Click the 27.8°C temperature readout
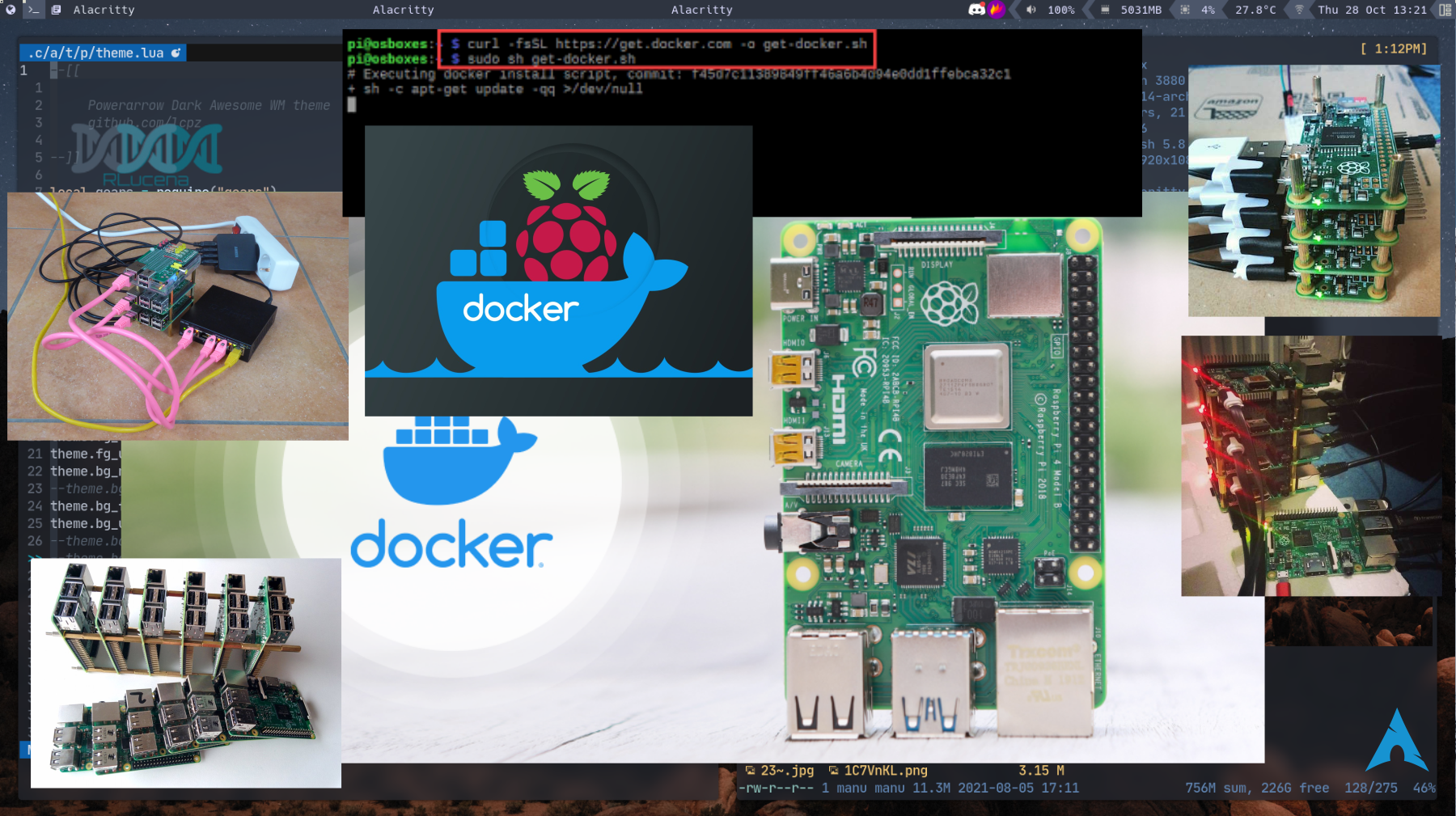This screenshot has width=1456, height=816. click(x=1255, y=10)
